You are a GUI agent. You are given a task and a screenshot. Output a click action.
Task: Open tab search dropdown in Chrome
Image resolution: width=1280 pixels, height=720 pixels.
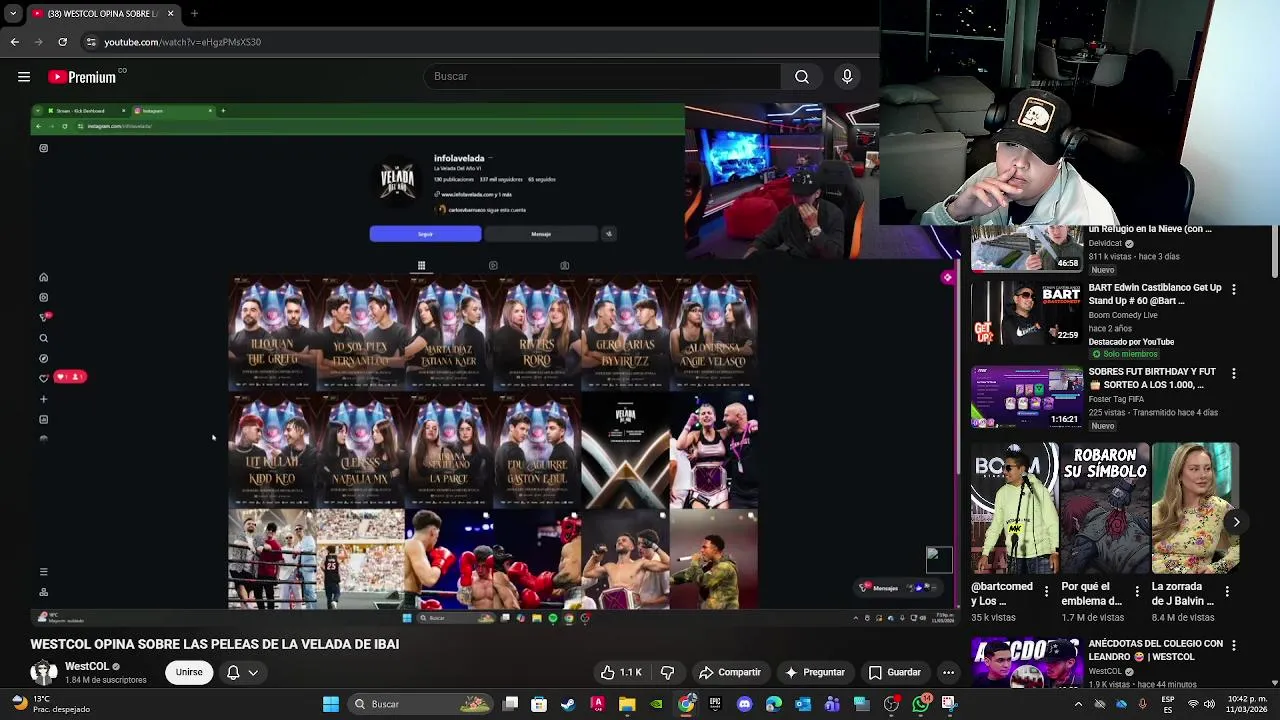click(x=12, y=14)
